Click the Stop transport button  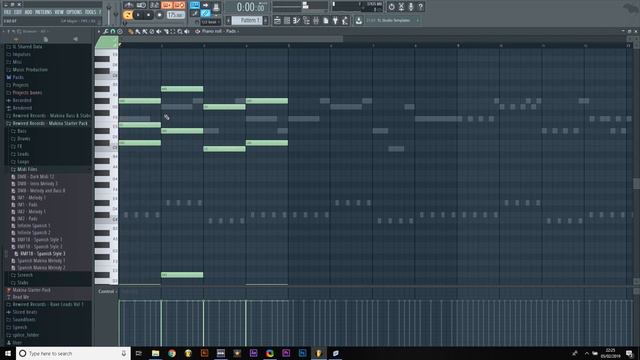[149, 15]
